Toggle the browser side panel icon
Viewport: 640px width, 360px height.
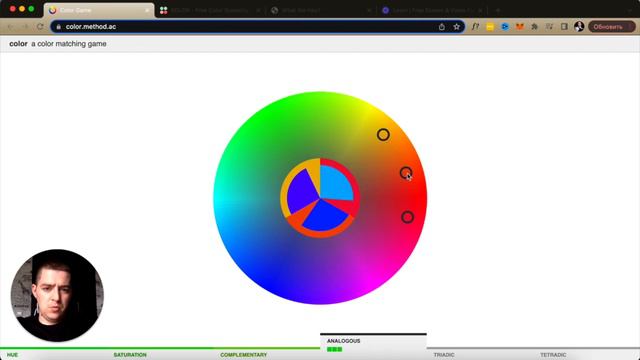click(x=564, y=27)
